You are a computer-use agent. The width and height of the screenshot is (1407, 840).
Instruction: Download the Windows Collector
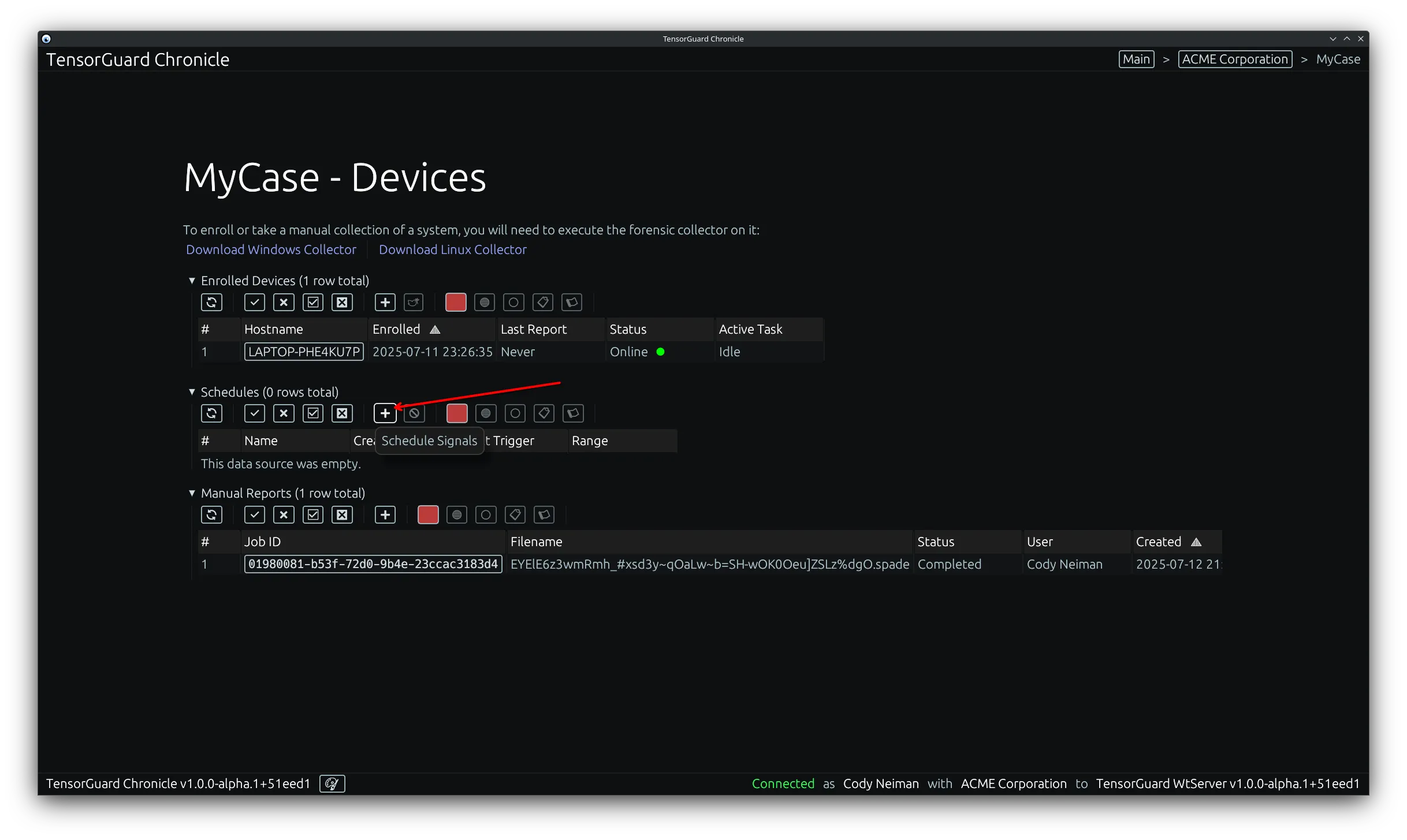pyautogui.click(x=271, y=249)
